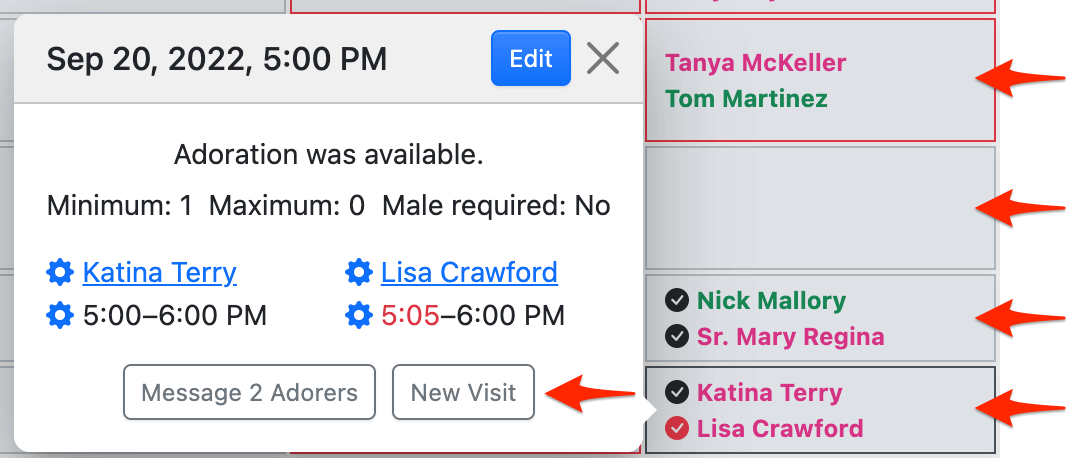Image resolution: width=1066 pixels, height=458 pixels.
Task: Click gear icon next to 5:00–6:00 PM
Action: [60, 316]
